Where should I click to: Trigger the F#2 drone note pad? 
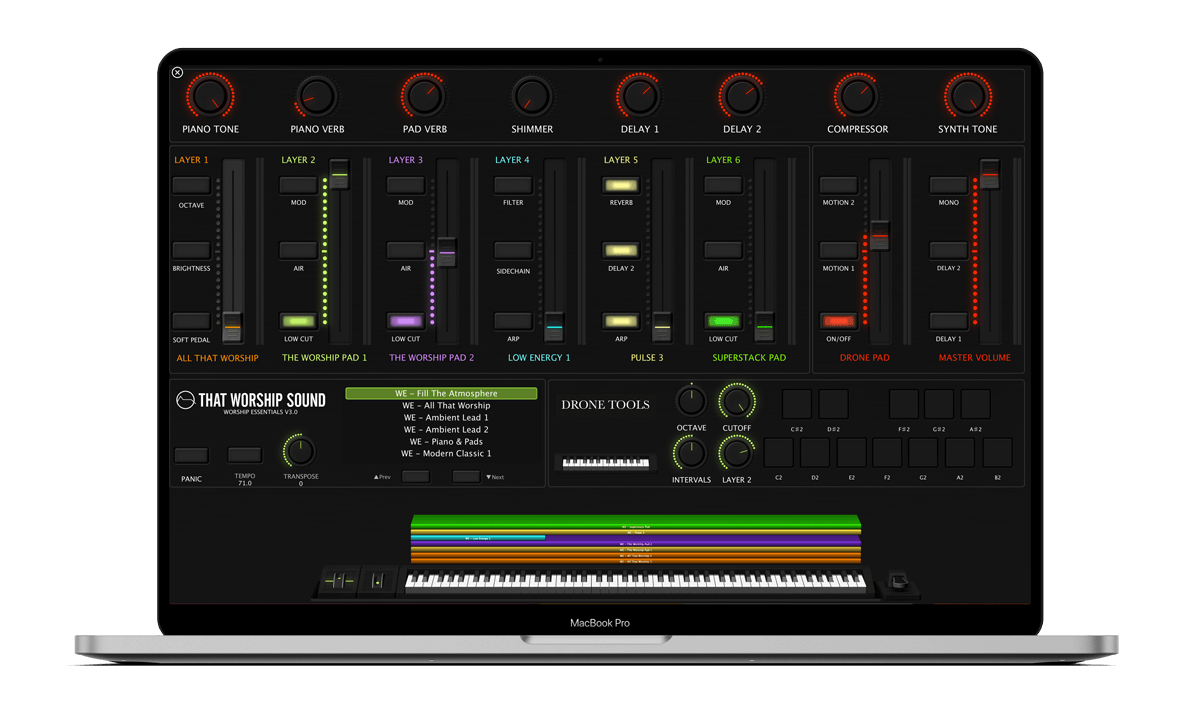(903, 405)
